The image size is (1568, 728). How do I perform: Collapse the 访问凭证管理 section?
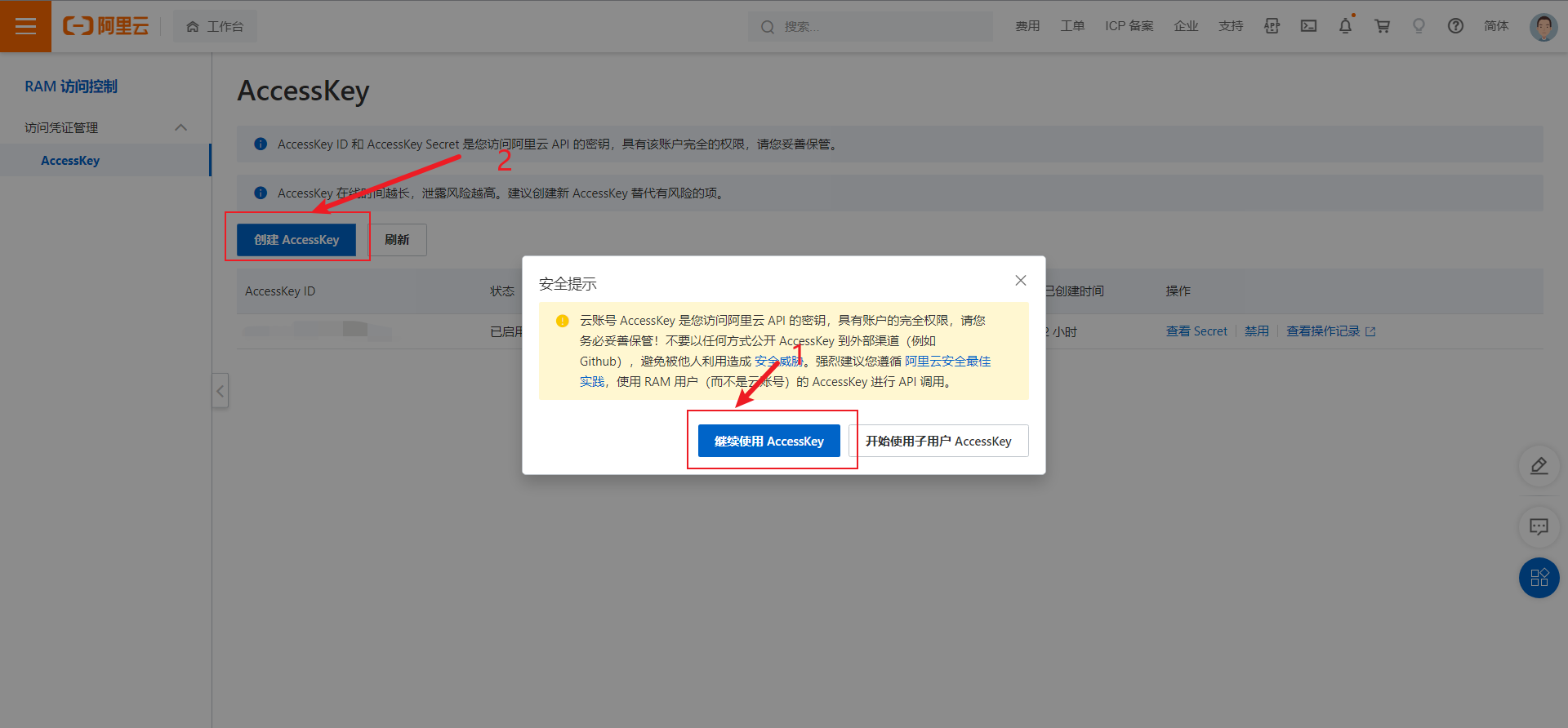(x=181, y=127)
